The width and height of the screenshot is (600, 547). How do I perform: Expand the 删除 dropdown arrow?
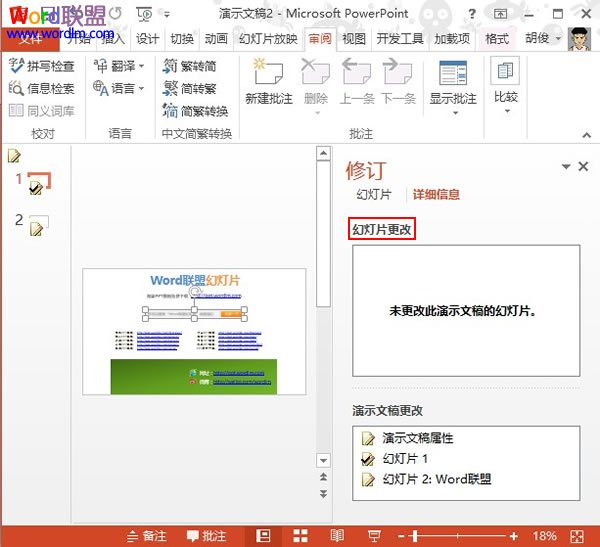[317, 113]
